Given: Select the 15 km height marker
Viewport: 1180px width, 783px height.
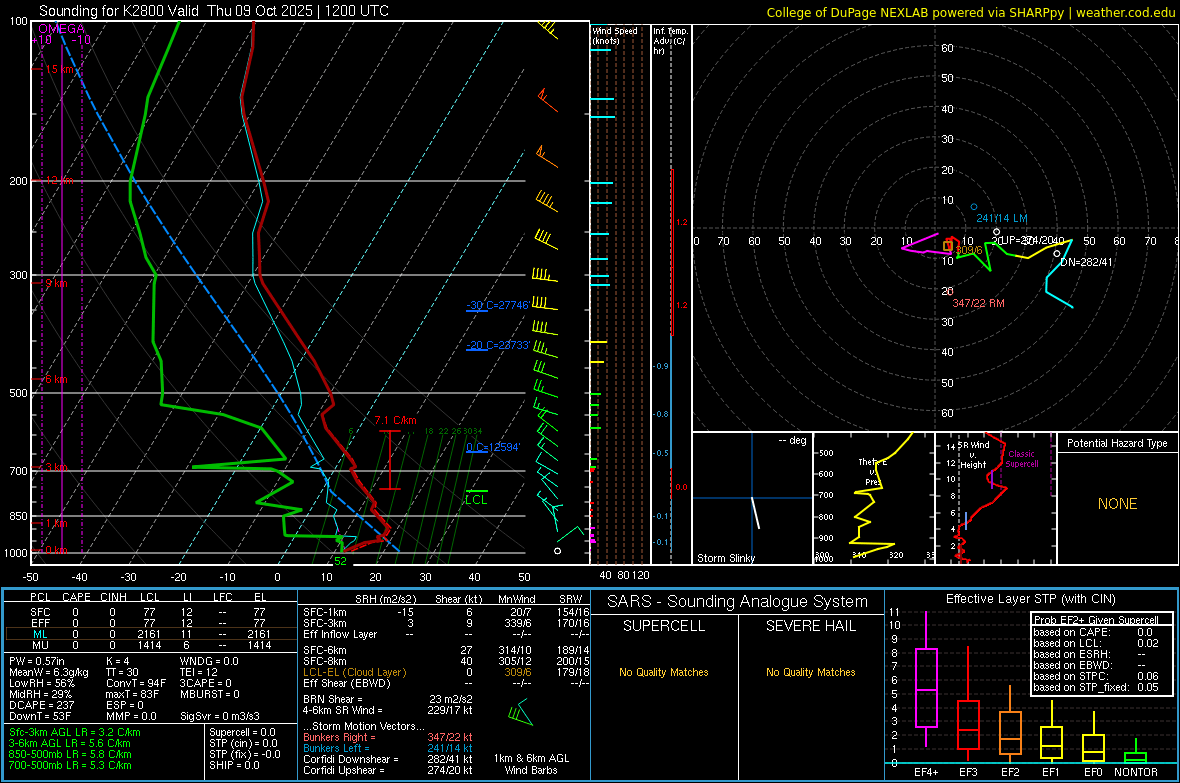Looking at the screenshot, I should (59, 69).
